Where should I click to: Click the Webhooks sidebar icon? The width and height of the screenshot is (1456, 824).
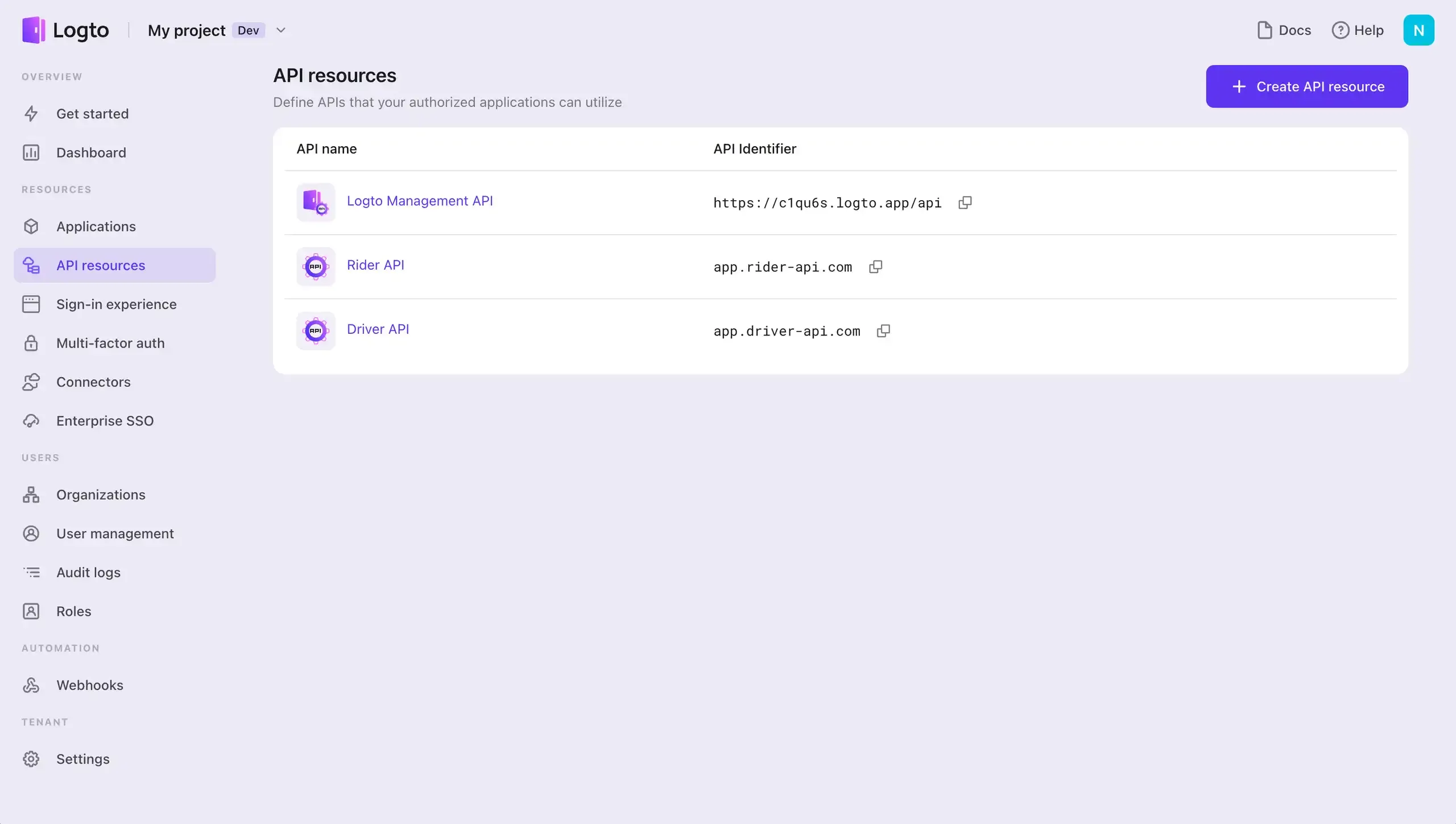32,685
